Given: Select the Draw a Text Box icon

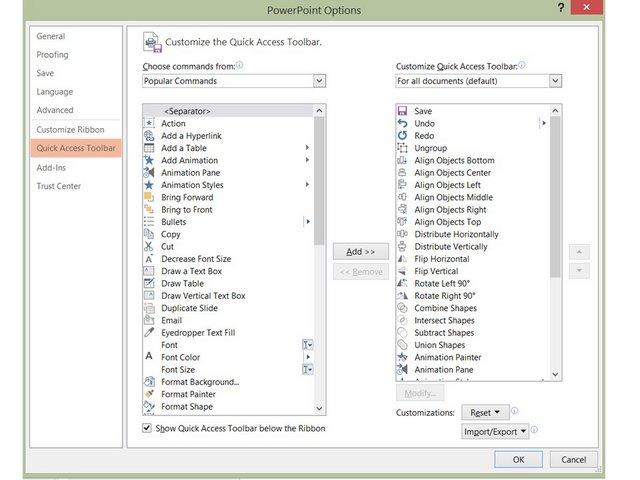Looking at the screenshot, I should click(149, 271).
